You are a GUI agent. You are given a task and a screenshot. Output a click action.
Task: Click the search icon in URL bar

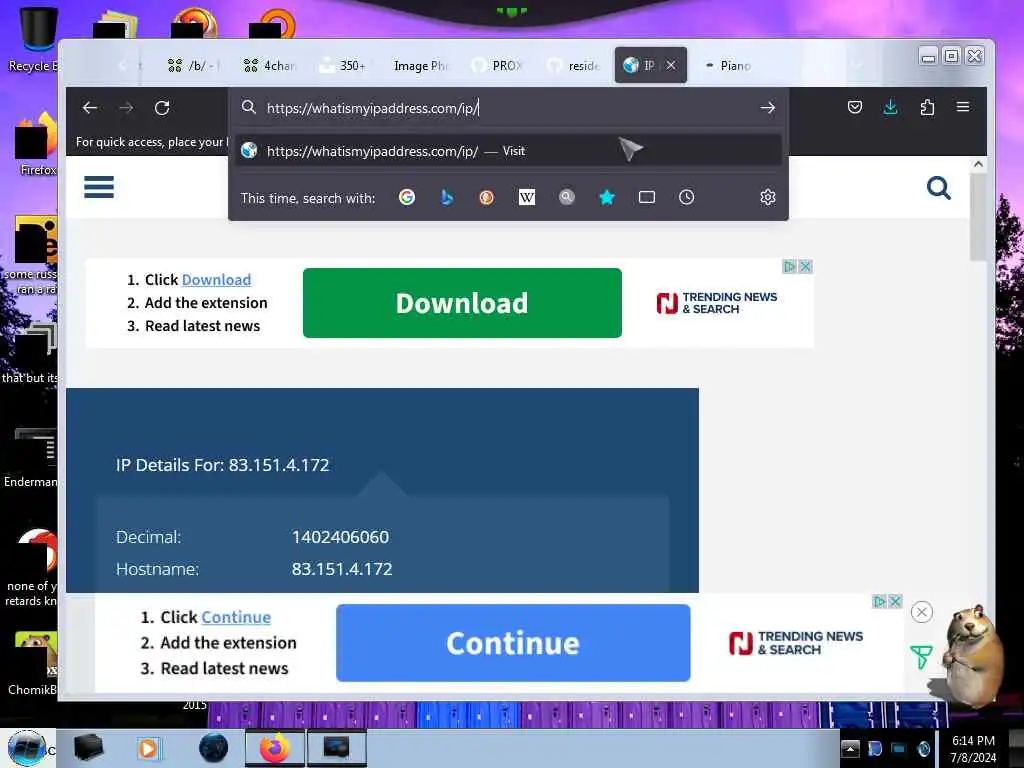[249, 107]
